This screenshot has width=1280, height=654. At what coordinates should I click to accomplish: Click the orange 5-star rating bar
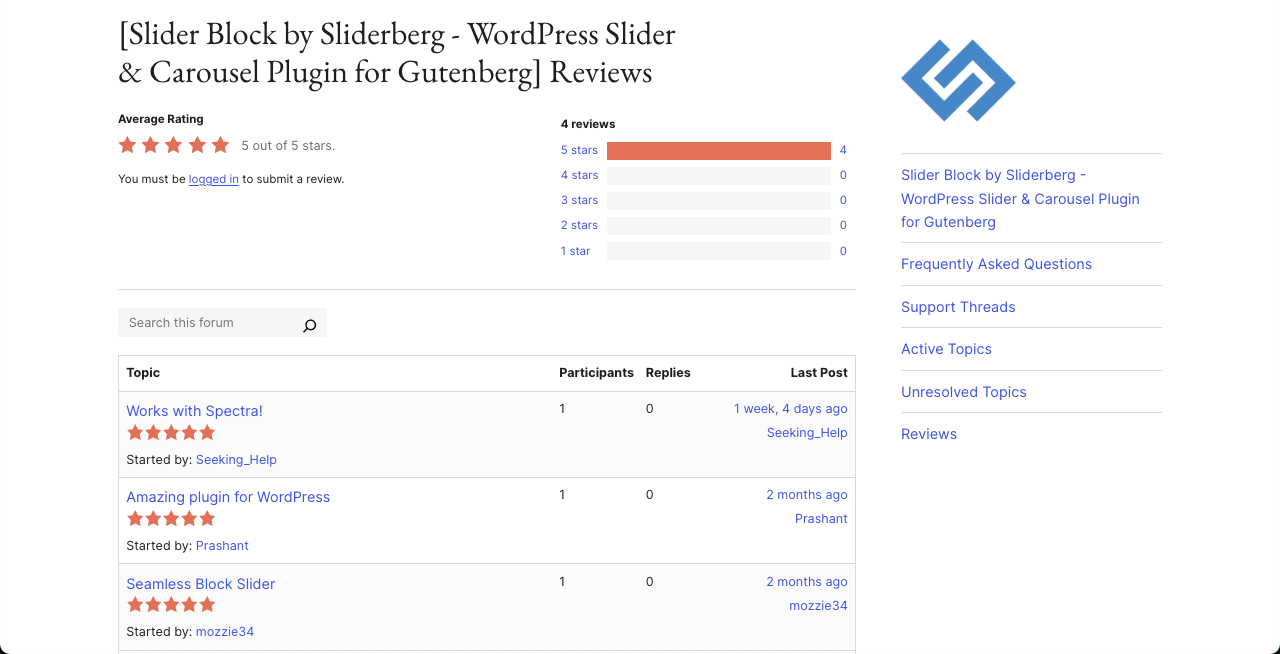(x=718, y=150)
